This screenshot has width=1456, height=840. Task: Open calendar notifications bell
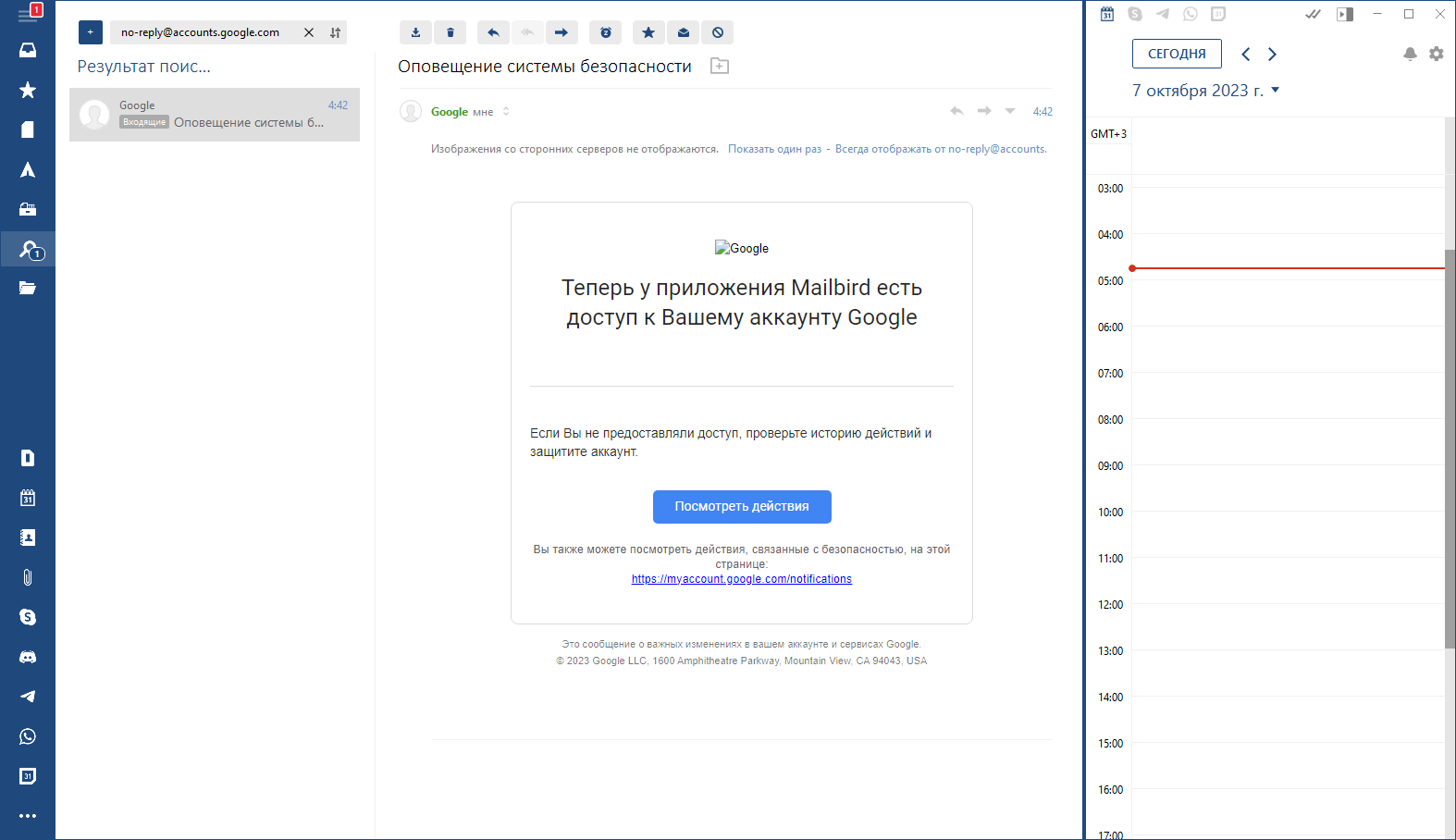tap(1410, 54)
